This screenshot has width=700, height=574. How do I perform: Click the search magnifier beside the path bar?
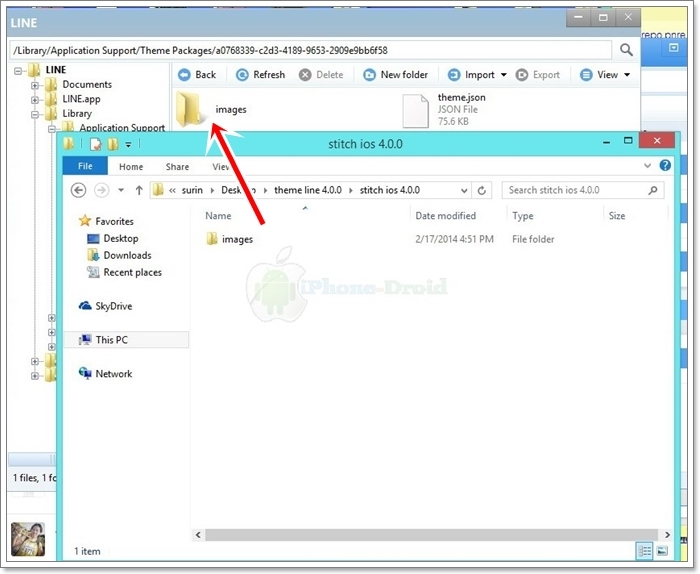pyautogui.click(x=626, y=50)
